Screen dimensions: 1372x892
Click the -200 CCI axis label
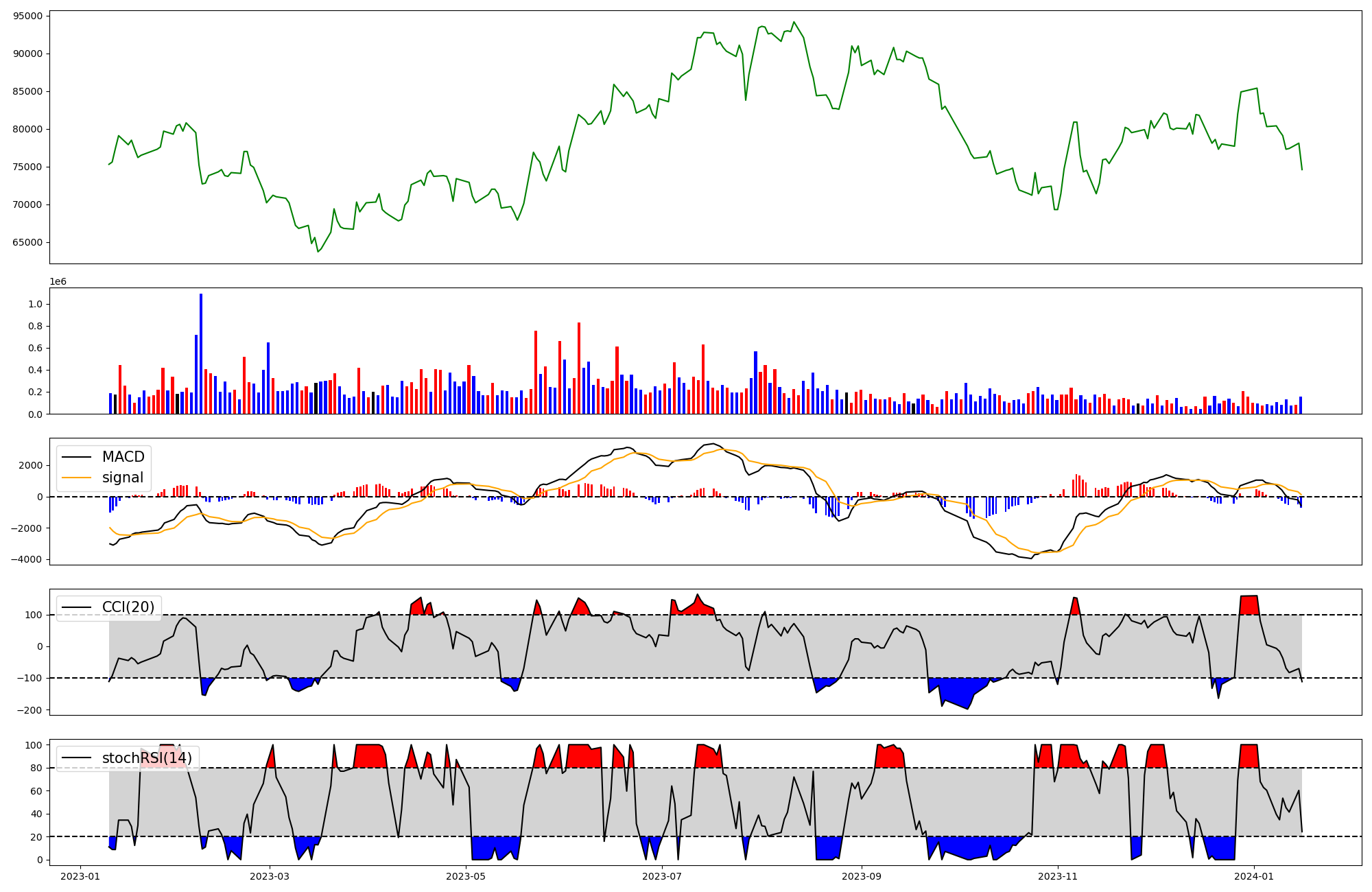point(29,710)
